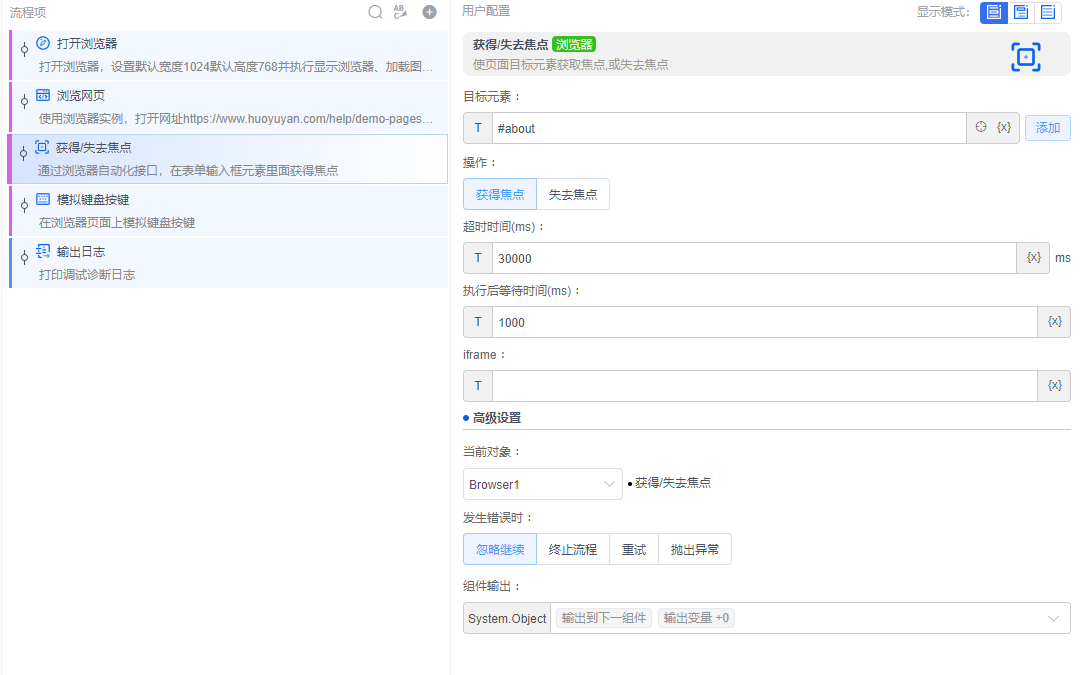Click the {x} variable icon next to timeout field
1083x675 pixels.
coord(1032,257)
